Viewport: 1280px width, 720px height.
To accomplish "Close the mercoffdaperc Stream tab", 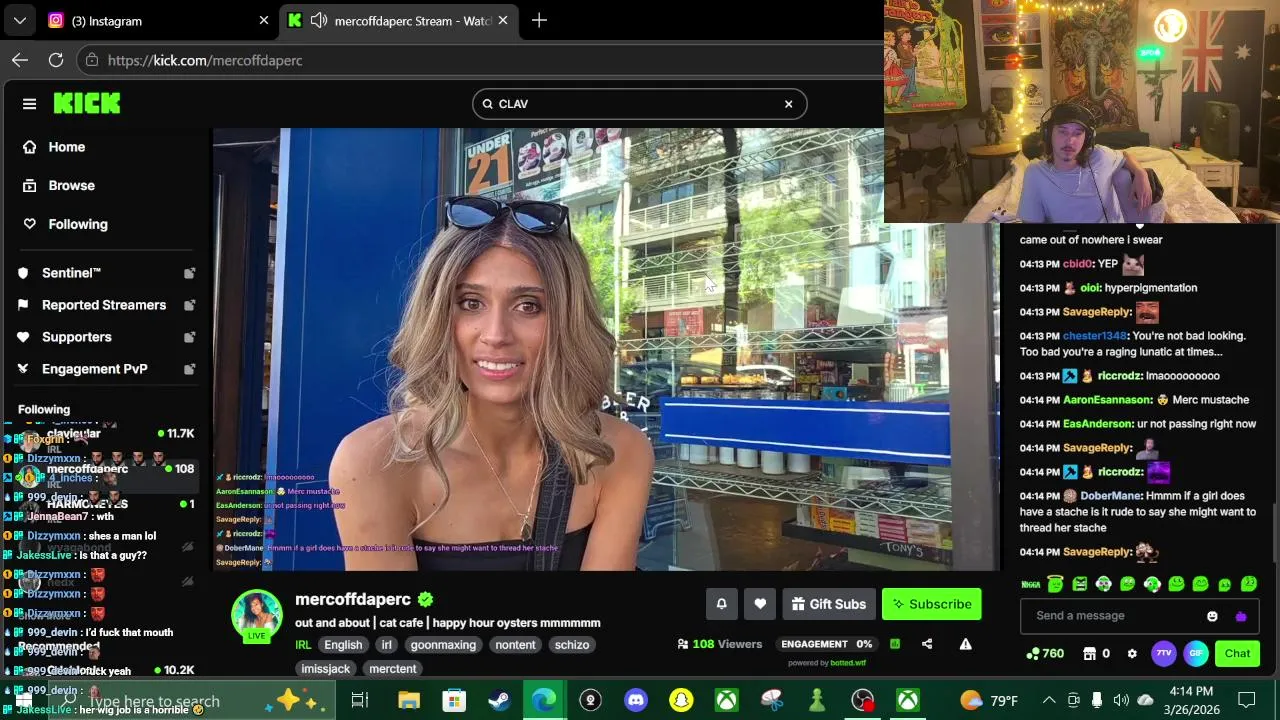I will tap(503, 20).
